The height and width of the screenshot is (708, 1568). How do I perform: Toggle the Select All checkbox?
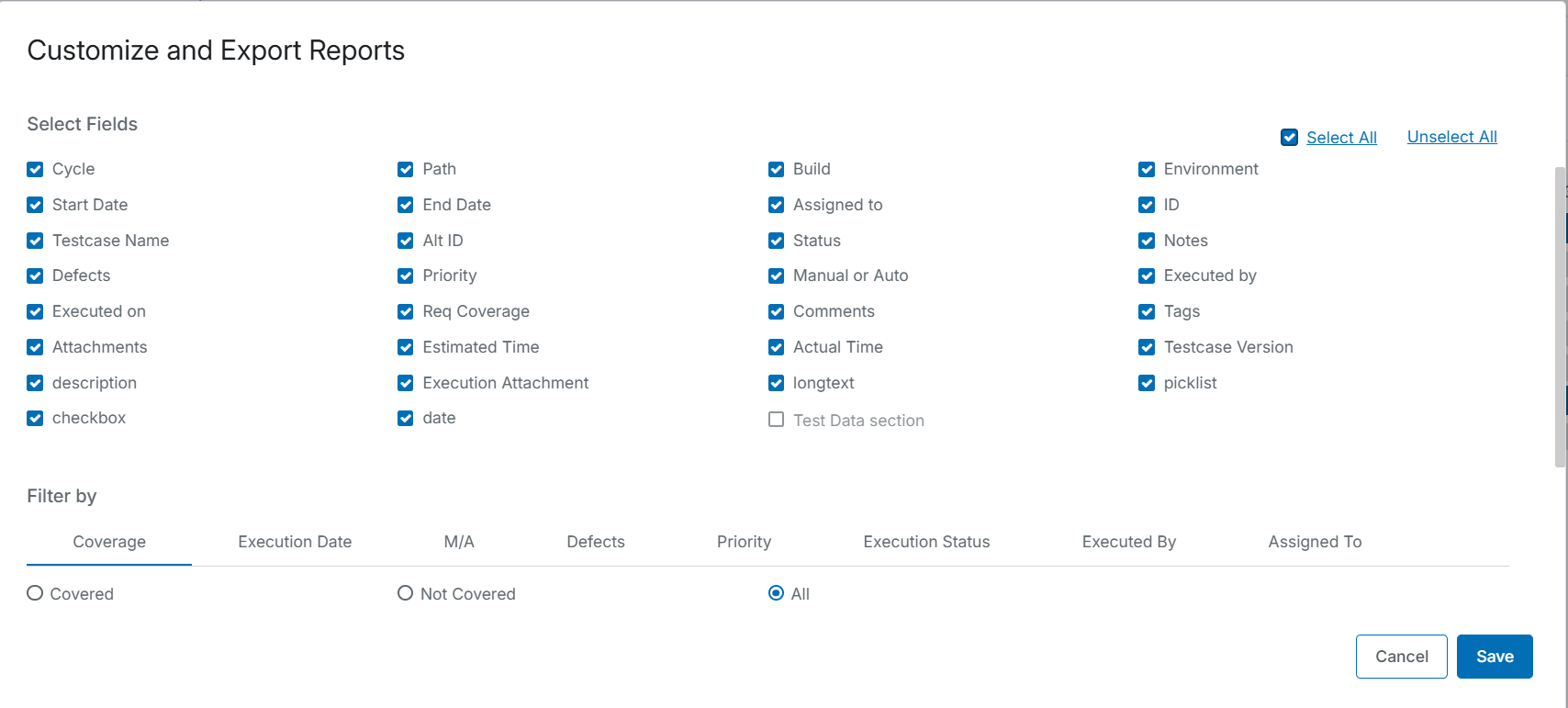[1289, 138]
